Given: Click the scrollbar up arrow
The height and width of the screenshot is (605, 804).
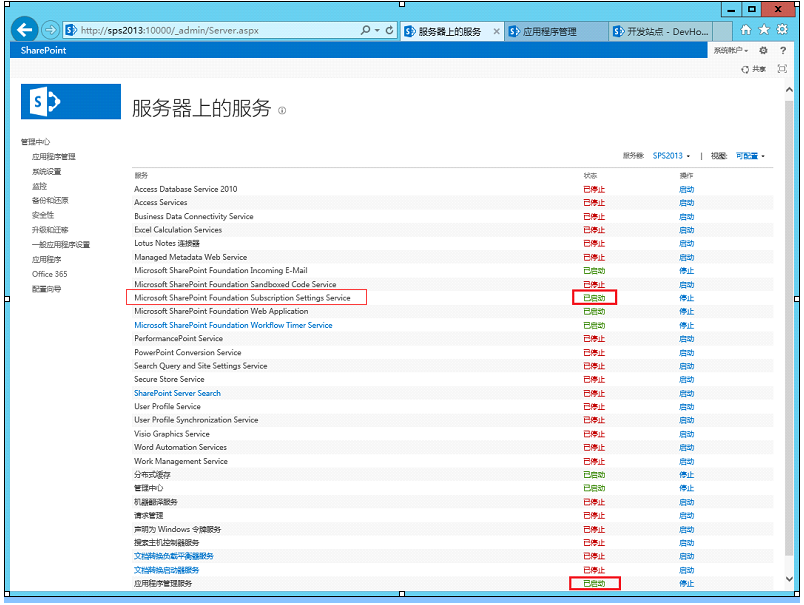Looking at the screenshot, I should (789, 90).
